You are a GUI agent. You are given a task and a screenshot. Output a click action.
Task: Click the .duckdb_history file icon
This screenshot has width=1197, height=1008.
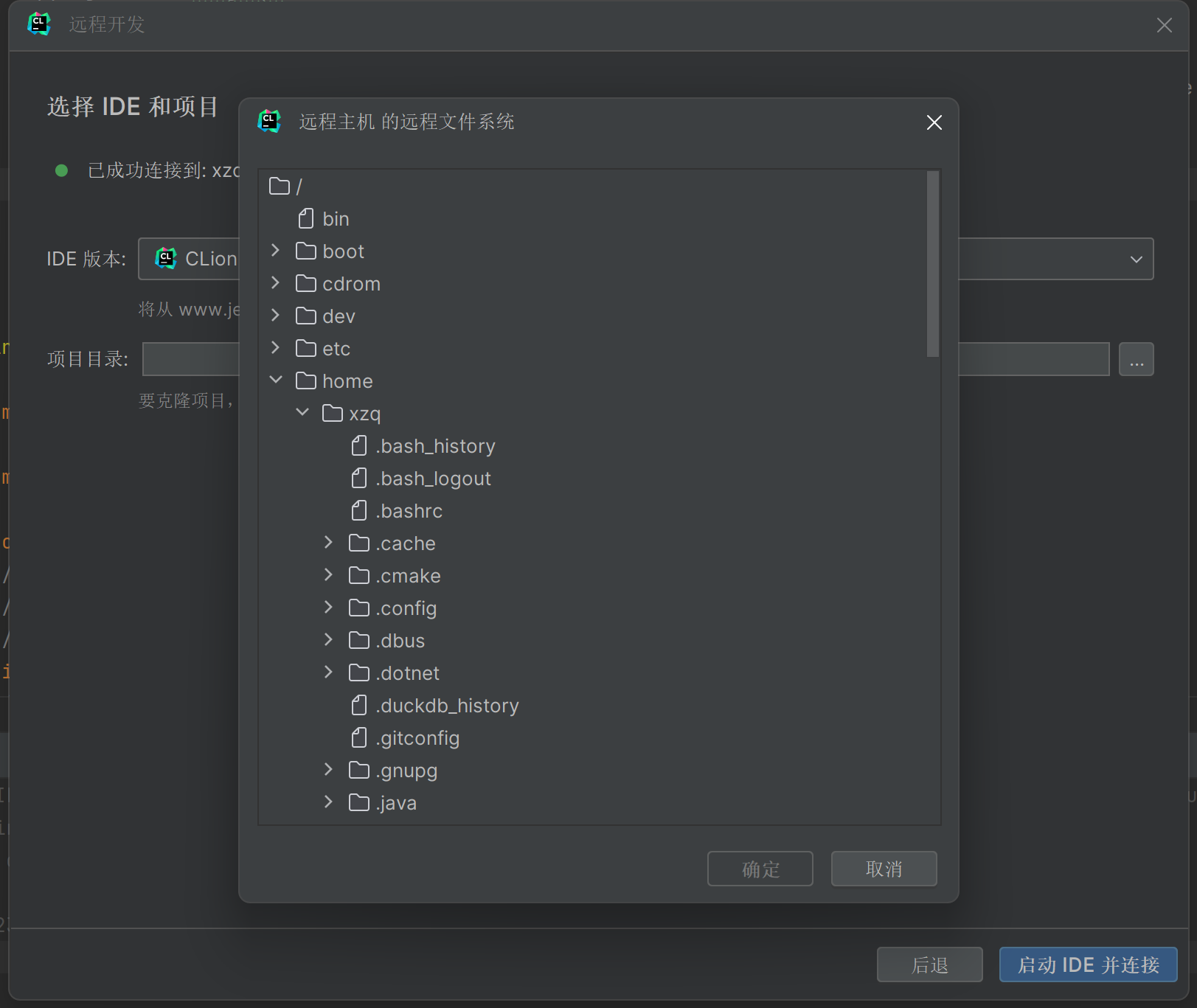click(x=359, y=705)
